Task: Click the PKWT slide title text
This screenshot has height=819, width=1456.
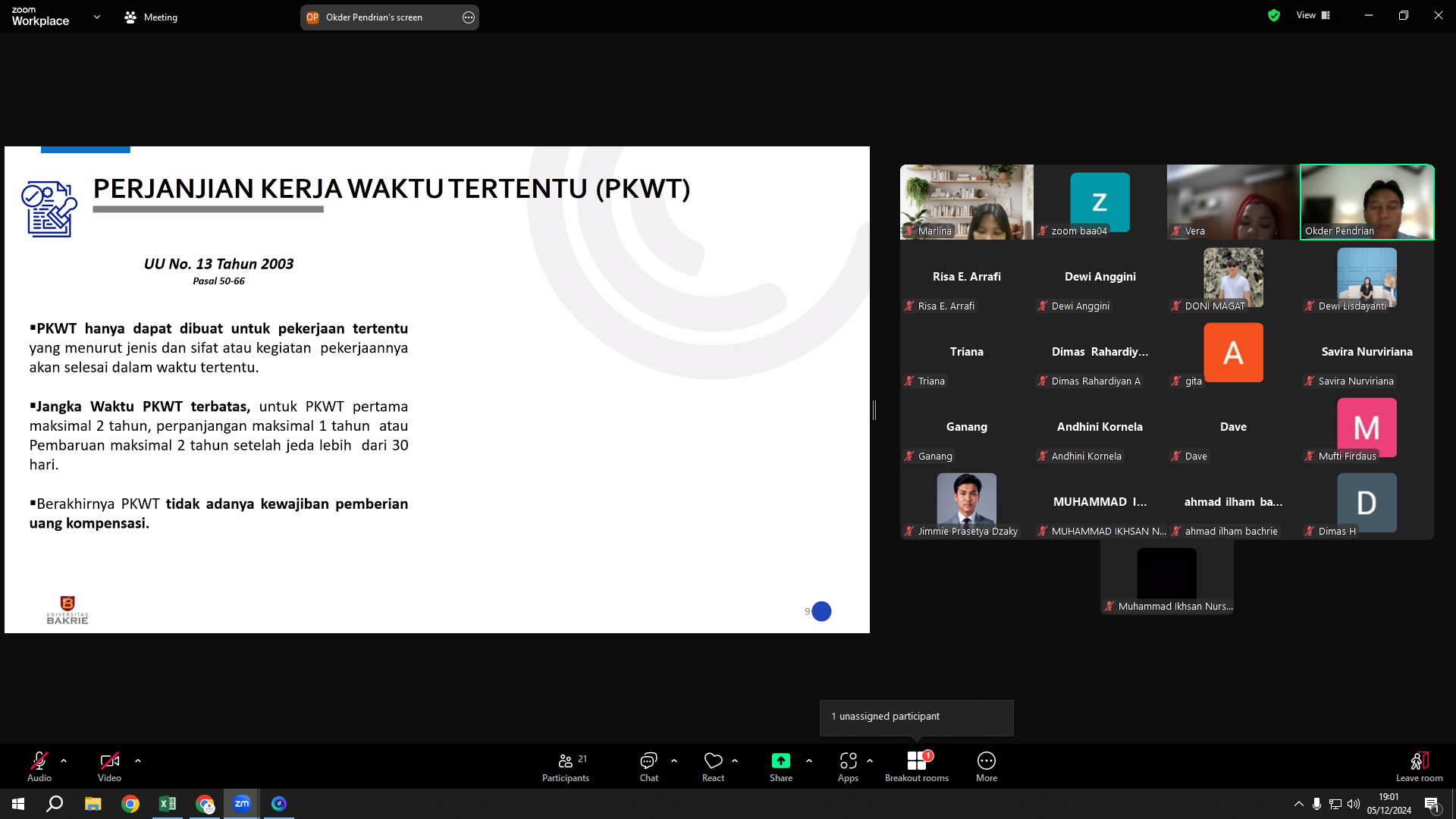Action: (391, 188)
